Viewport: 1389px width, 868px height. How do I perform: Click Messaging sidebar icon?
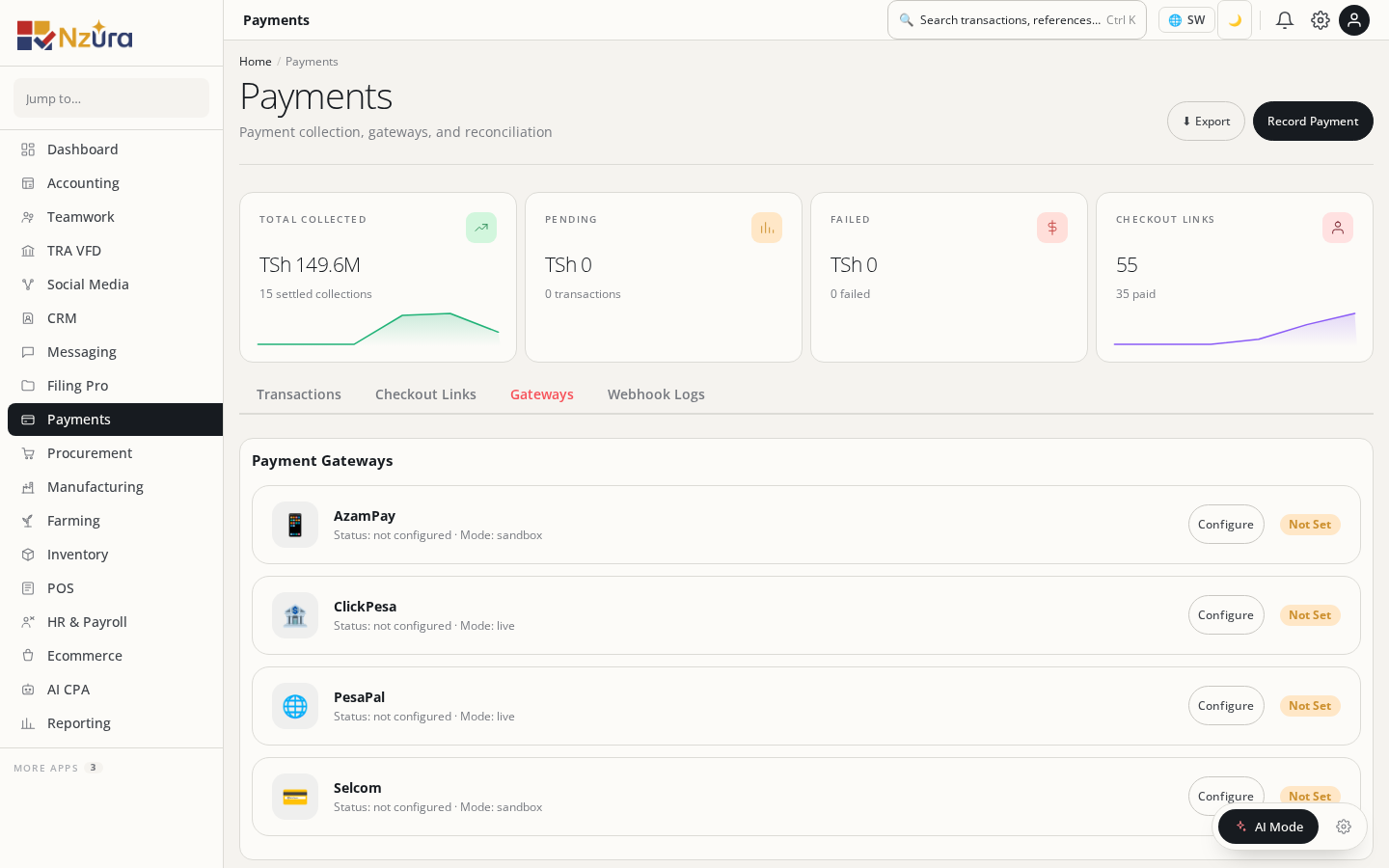pos(28,352)
